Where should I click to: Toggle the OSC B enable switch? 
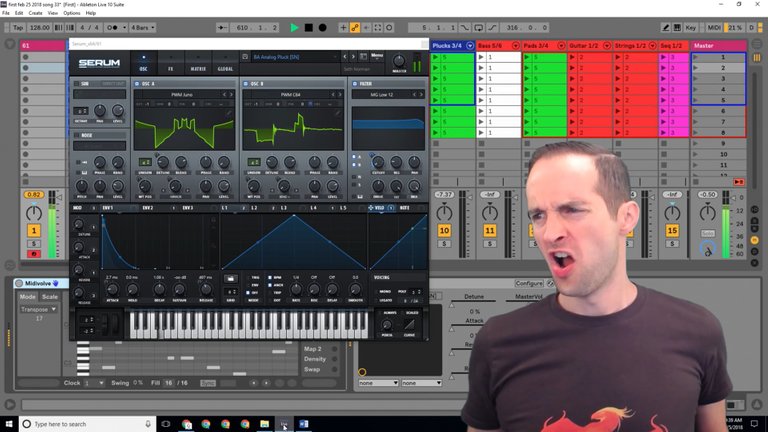[246, 84]
